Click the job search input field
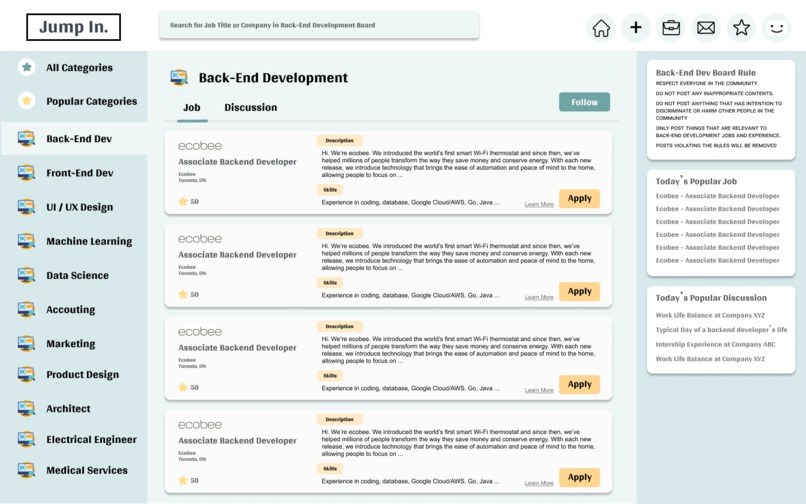Viewport: 806px width, 504px height. point(319,25)
